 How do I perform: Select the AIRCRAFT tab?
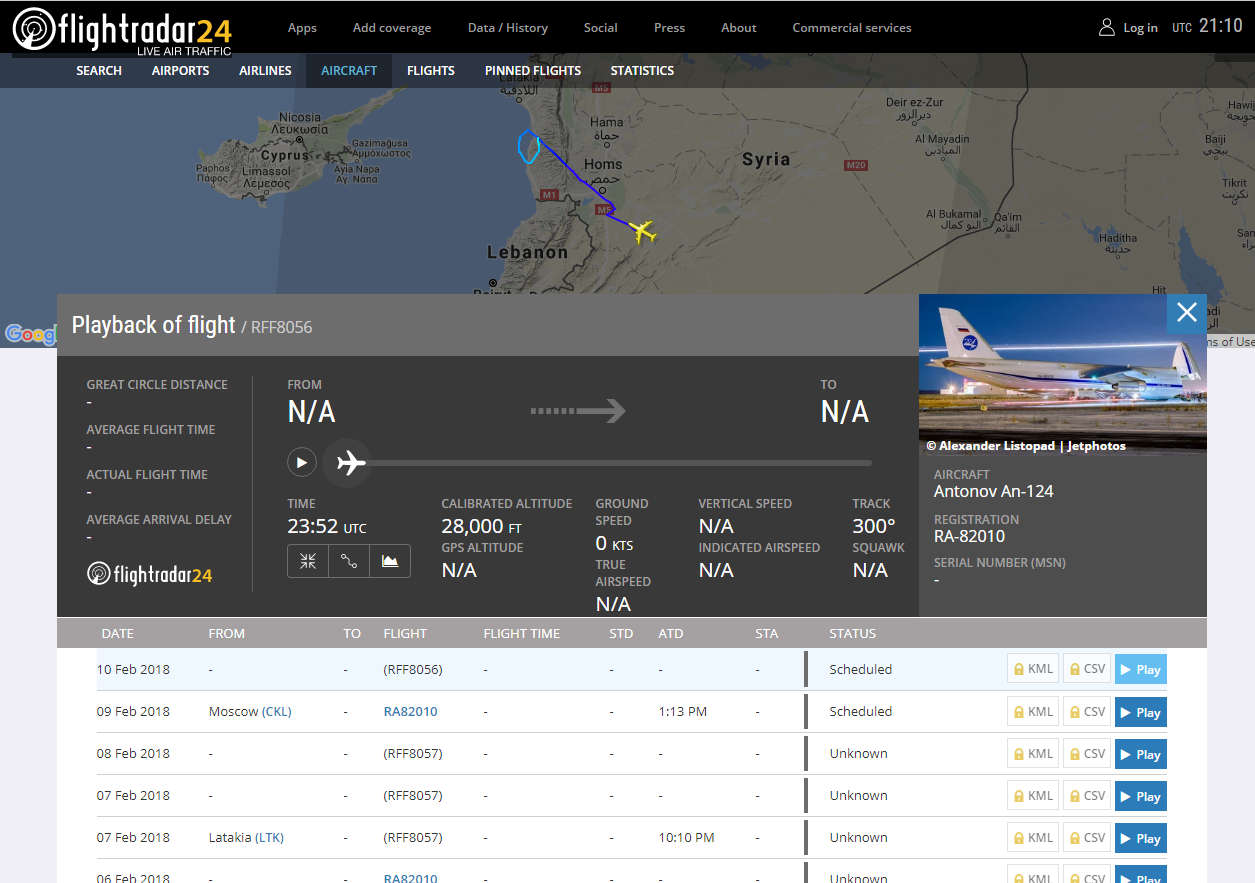coord(349,71)
